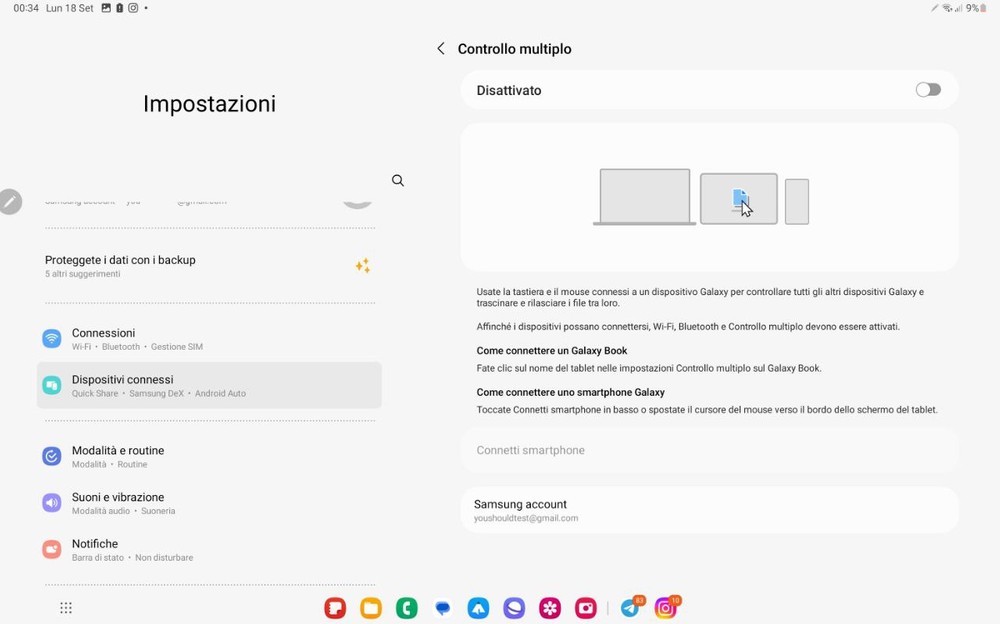Tap the Controllo multiplo header title
Viewport: 1000px width, 624px height.
515,49
